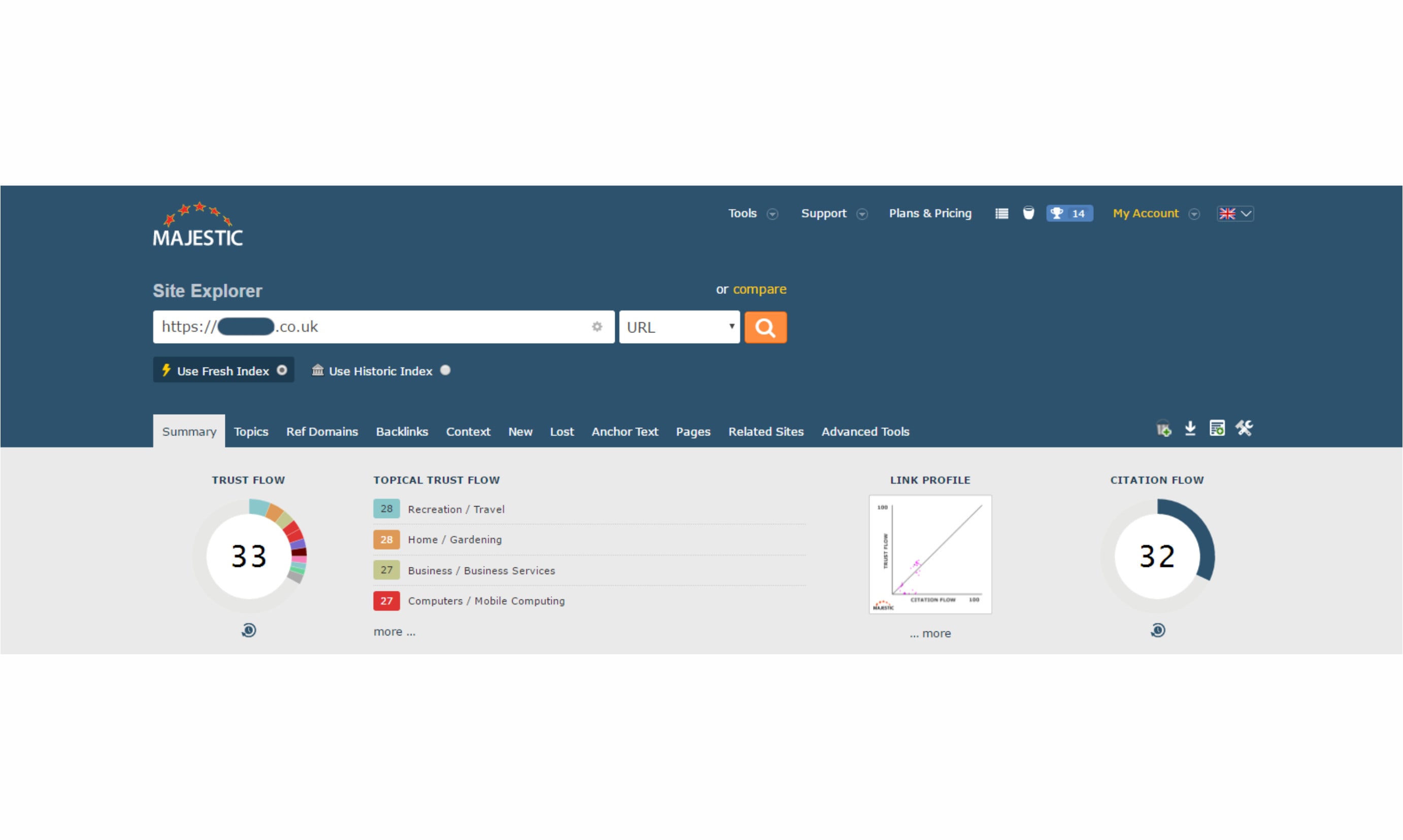Click the create report icon
Image resolution: width=1403 pixels, height=840 pixels.
pos(1217,428)
